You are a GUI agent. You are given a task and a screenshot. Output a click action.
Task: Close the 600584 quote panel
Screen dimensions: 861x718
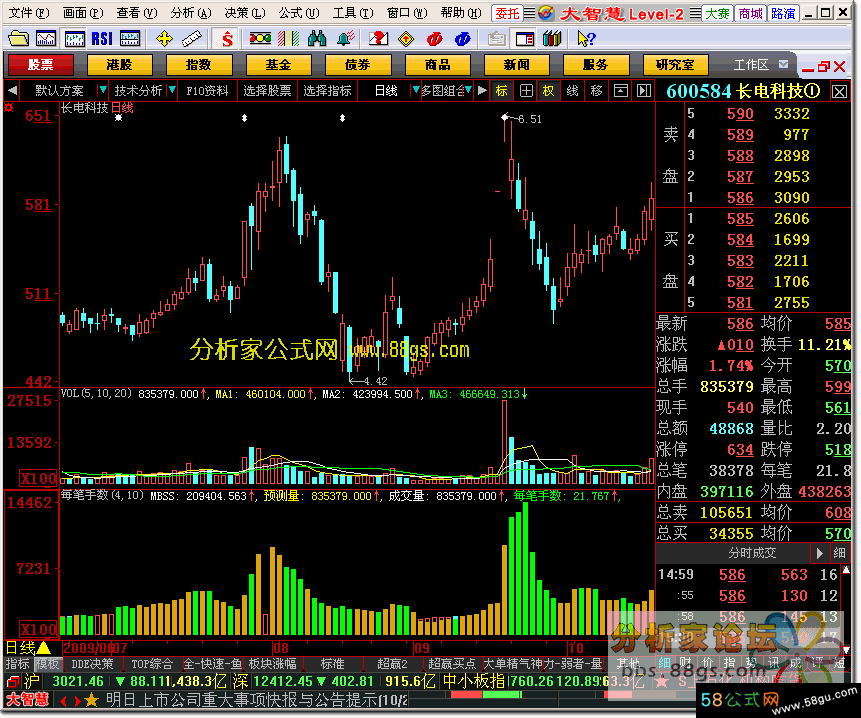(839, 91)
